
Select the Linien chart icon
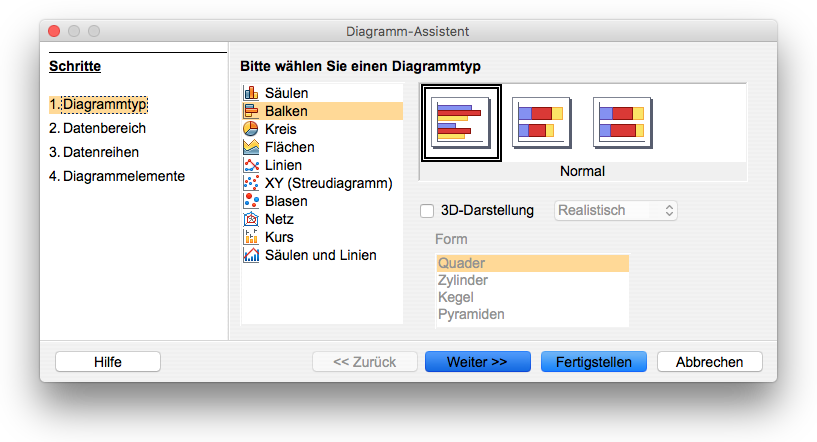(251, 165)
